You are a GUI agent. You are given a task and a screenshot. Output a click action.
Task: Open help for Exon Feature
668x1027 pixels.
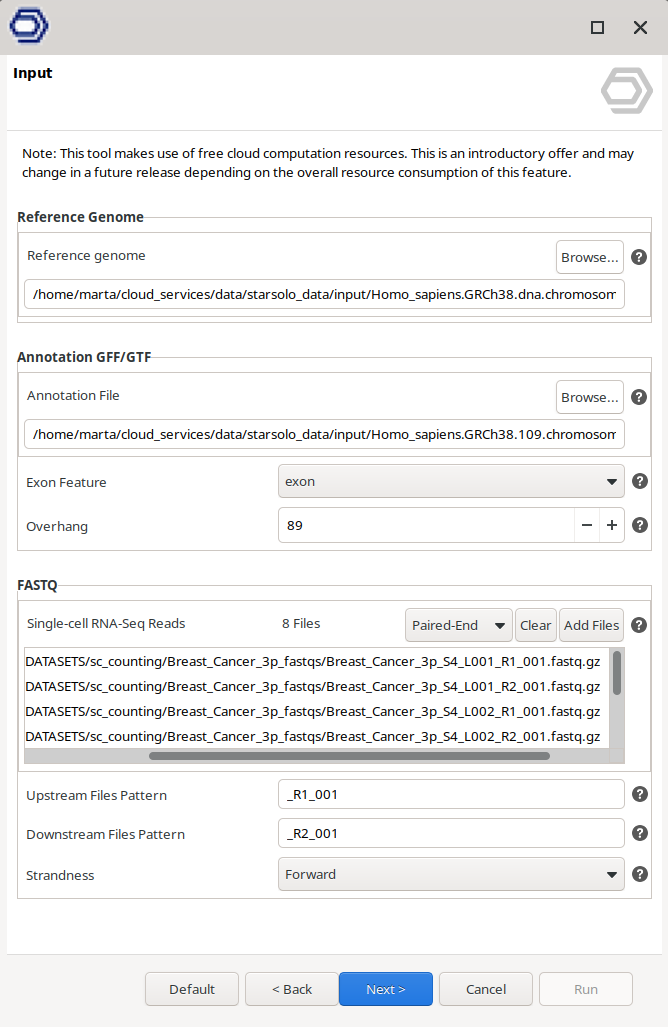pos(639,481)
